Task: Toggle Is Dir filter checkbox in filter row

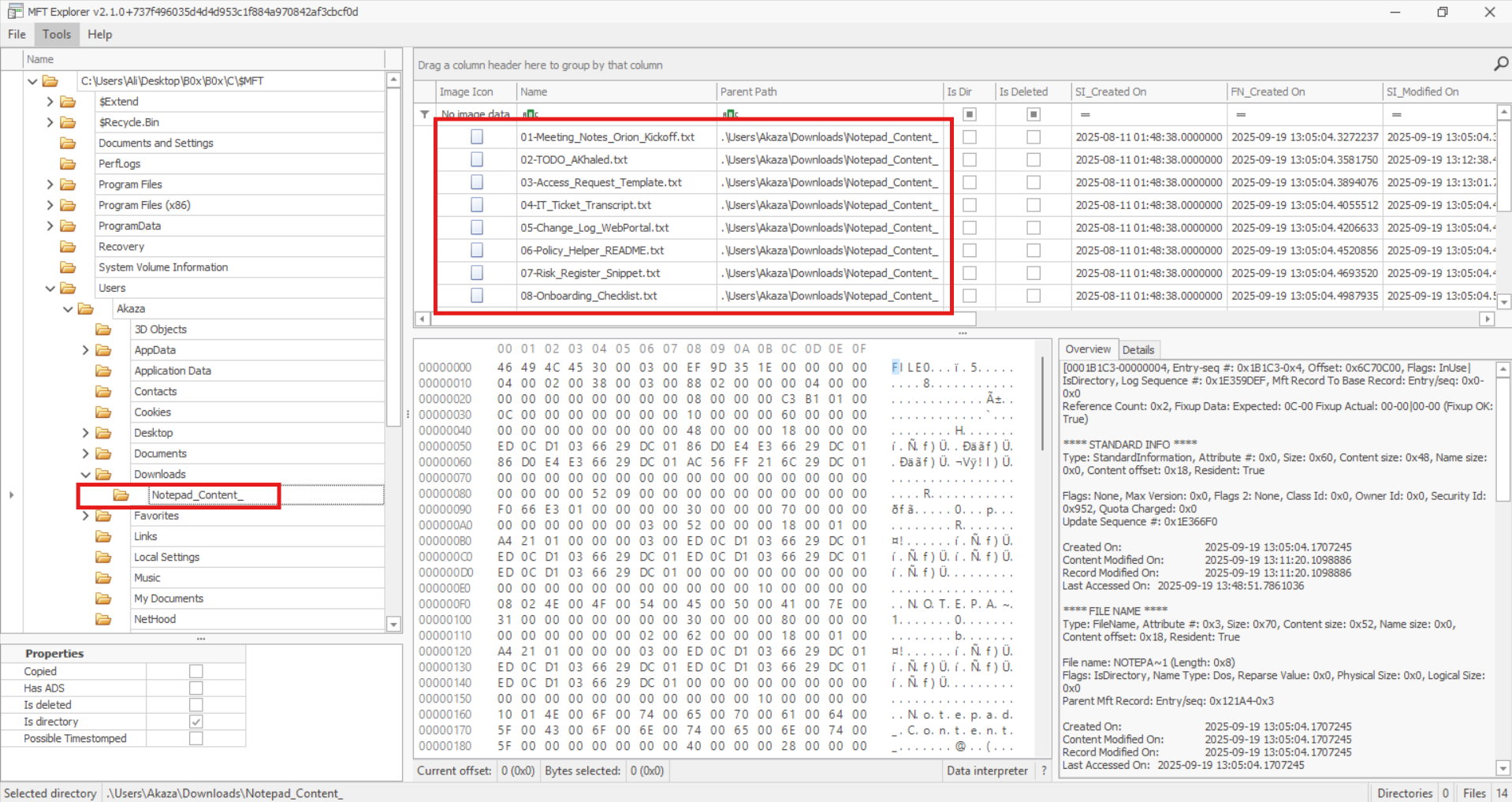Action: pos(970,114)
